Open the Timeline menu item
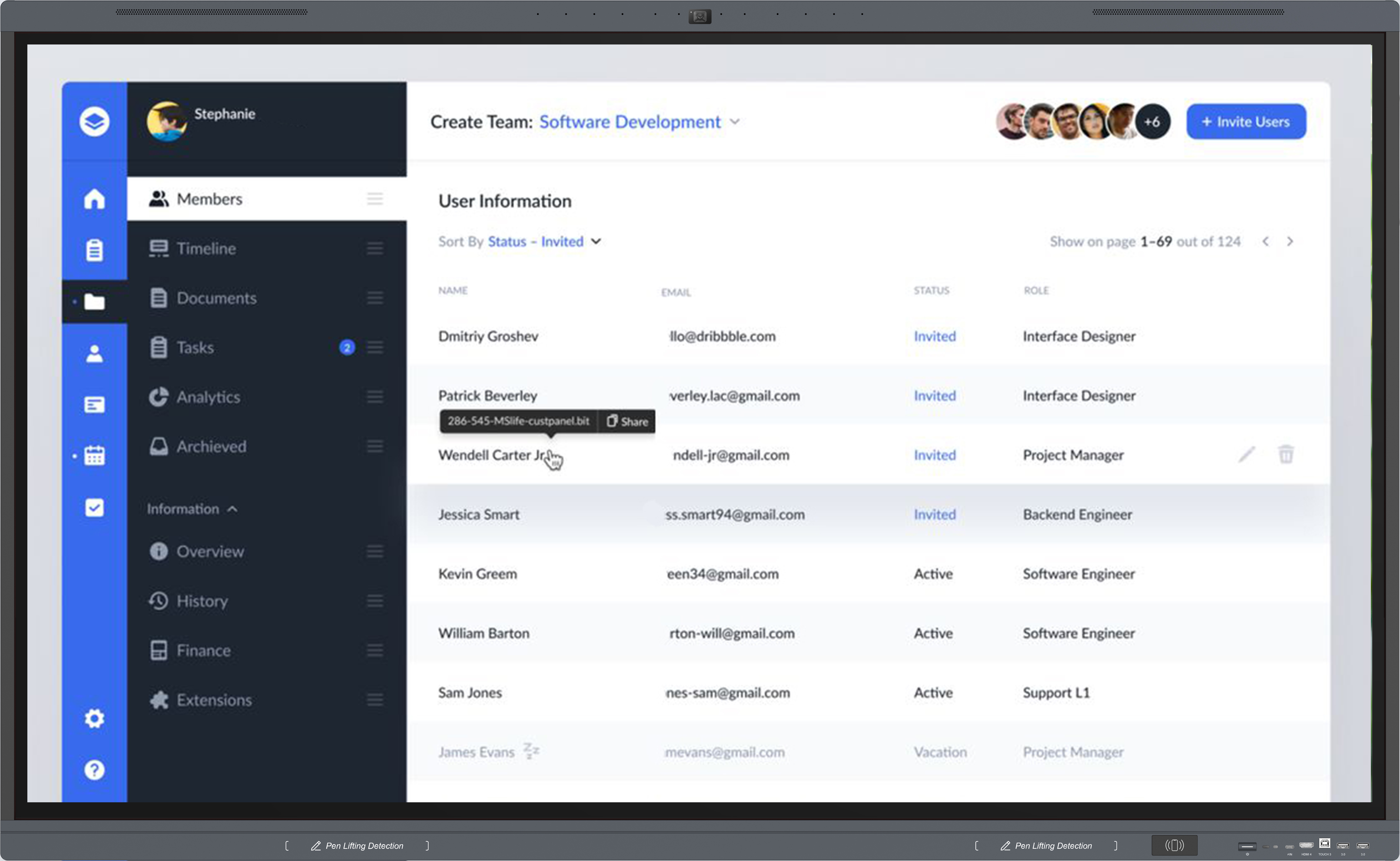 coord(267,248)
